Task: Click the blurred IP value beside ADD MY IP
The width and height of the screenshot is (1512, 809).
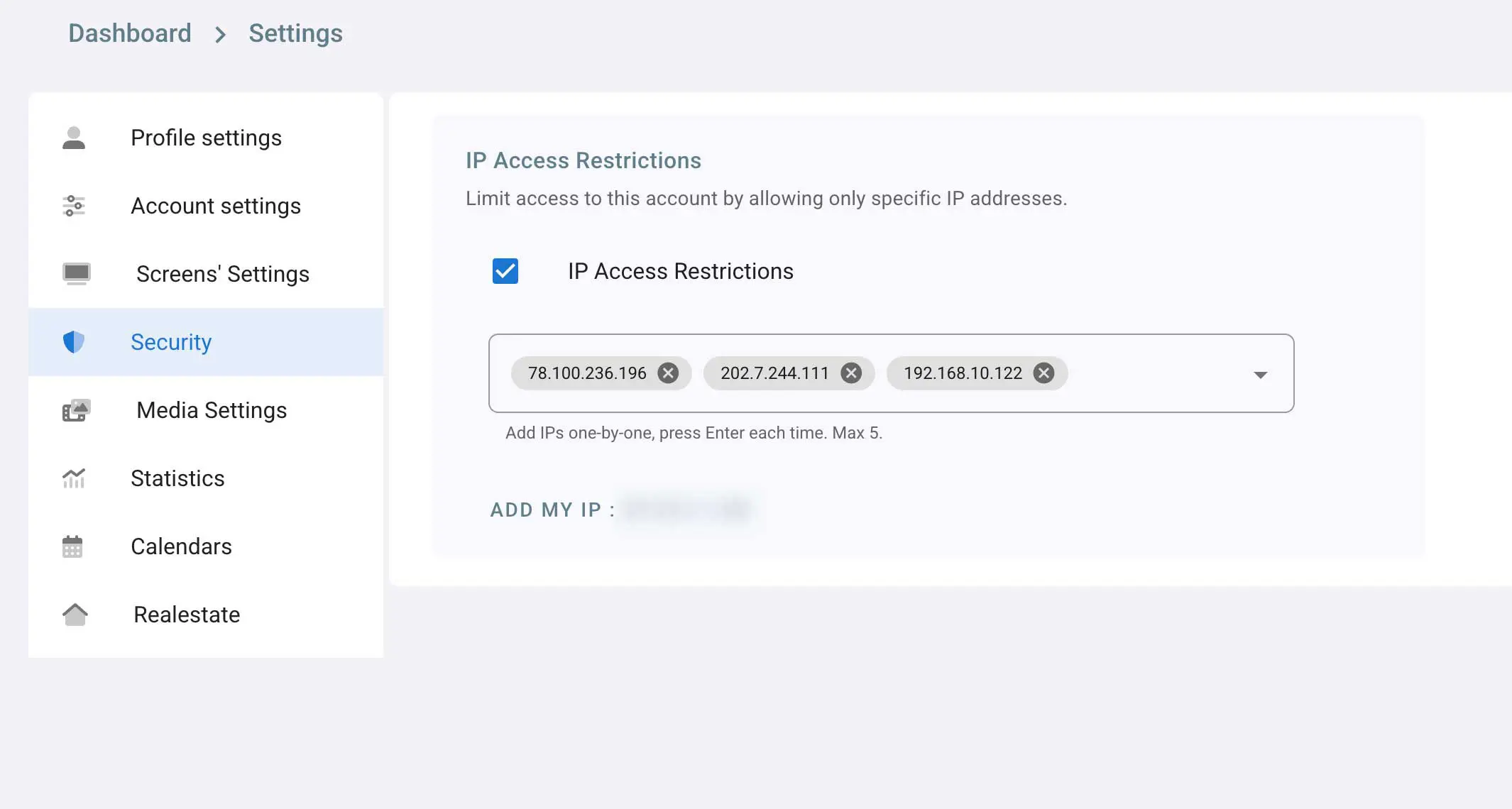Action: 685,510
